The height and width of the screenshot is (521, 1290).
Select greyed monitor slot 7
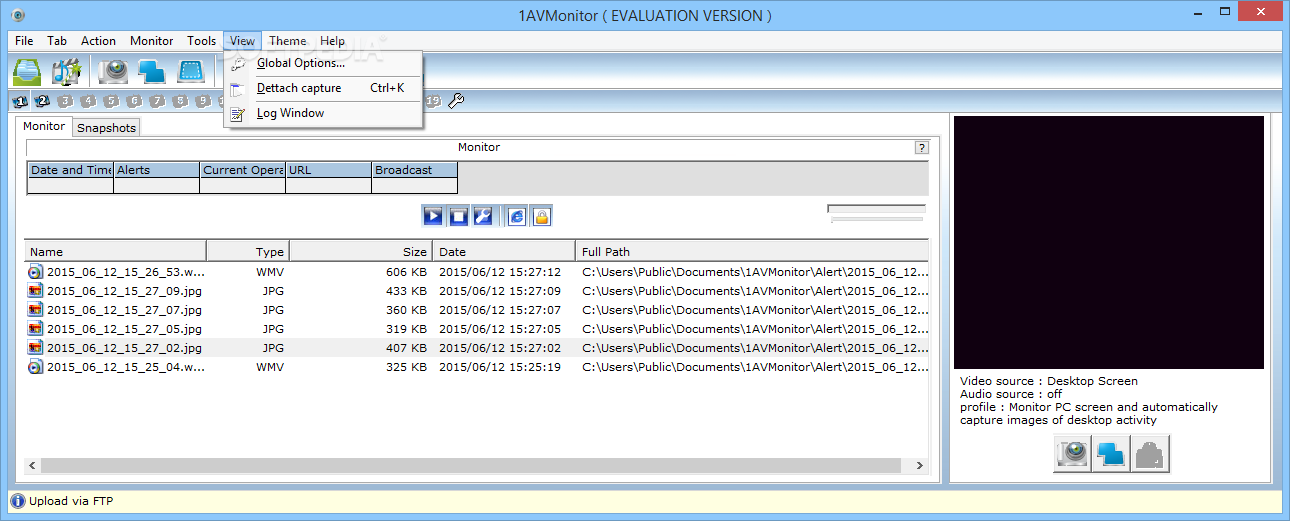point(158,101)
